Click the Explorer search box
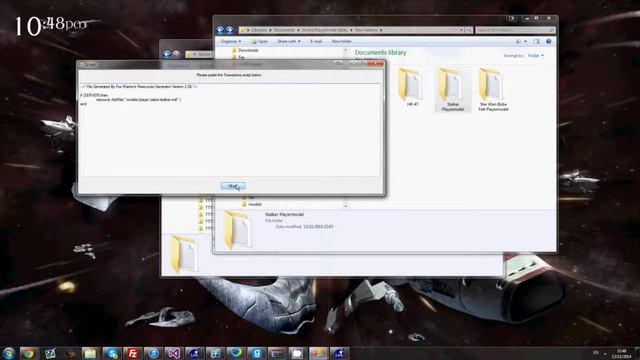 515,30
